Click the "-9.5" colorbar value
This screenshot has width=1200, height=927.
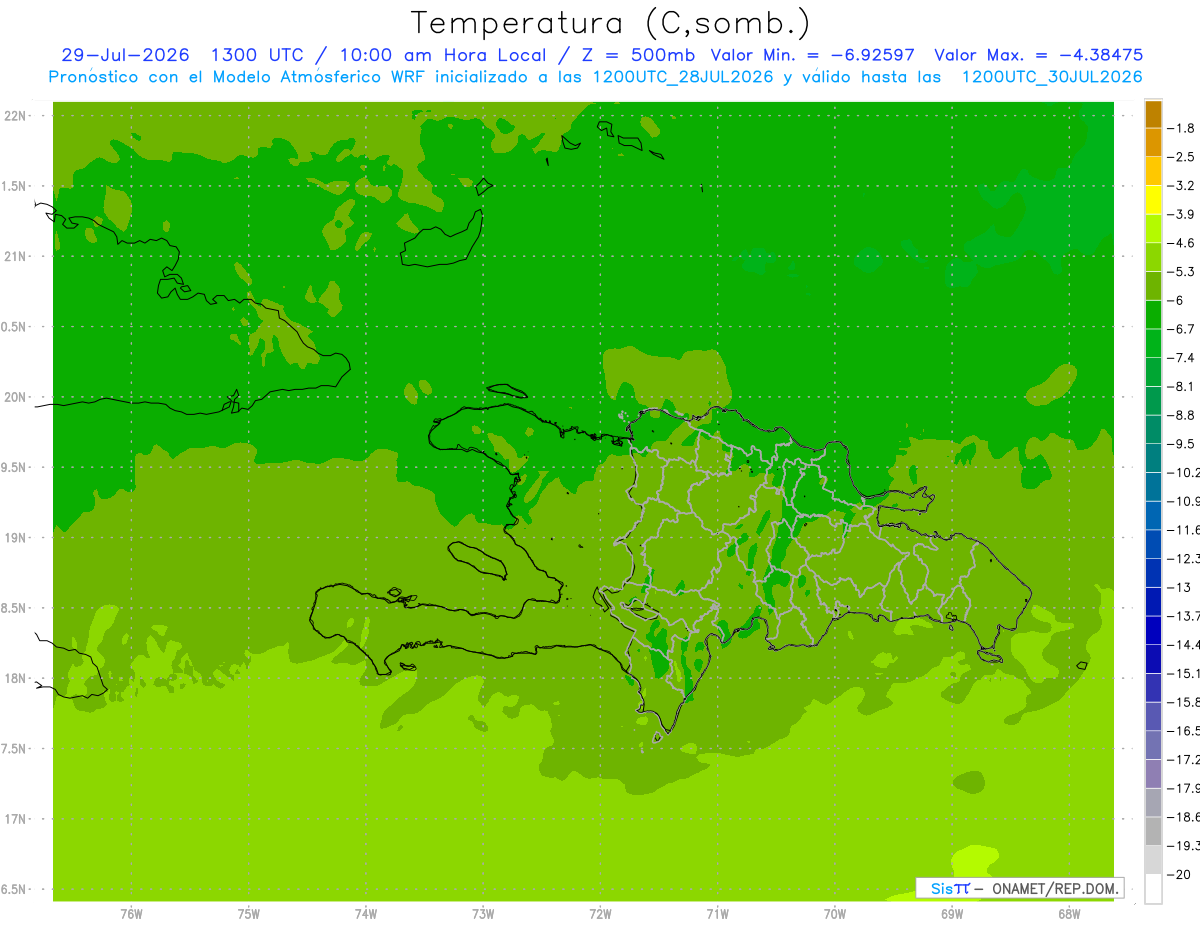1181,443
